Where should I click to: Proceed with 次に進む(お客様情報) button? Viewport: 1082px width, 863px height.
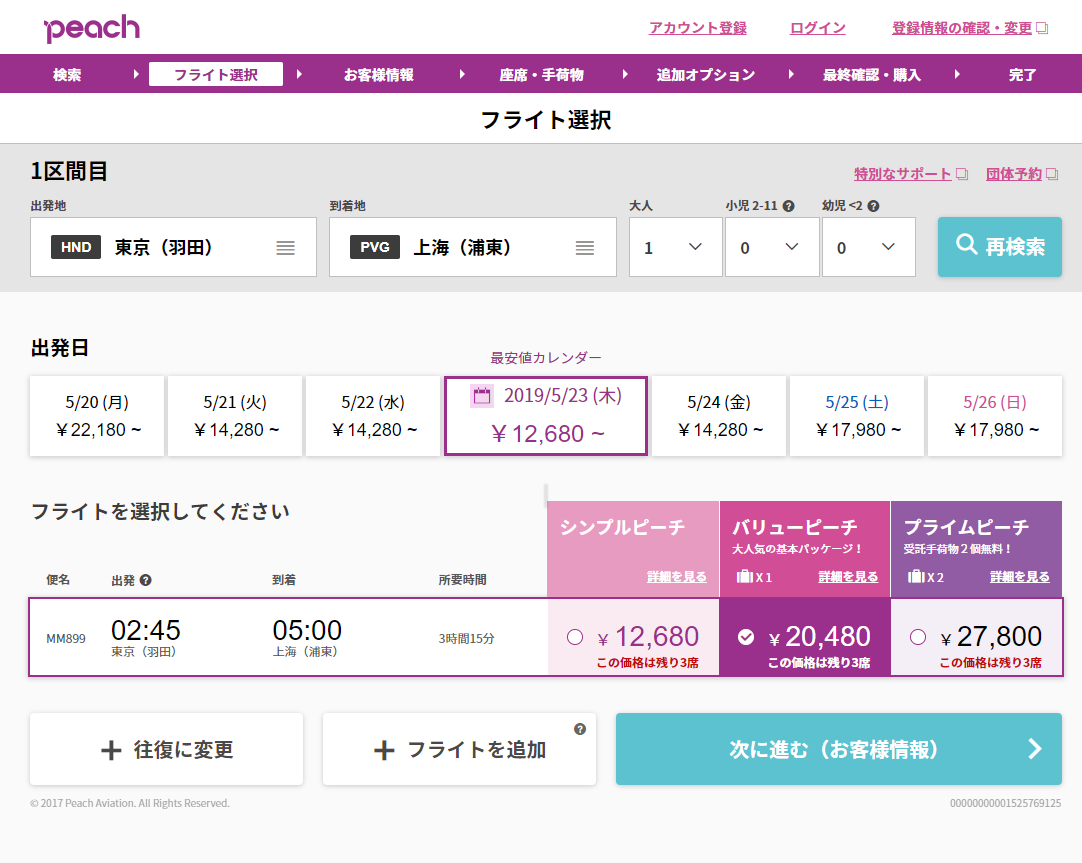tap(838, 749)
